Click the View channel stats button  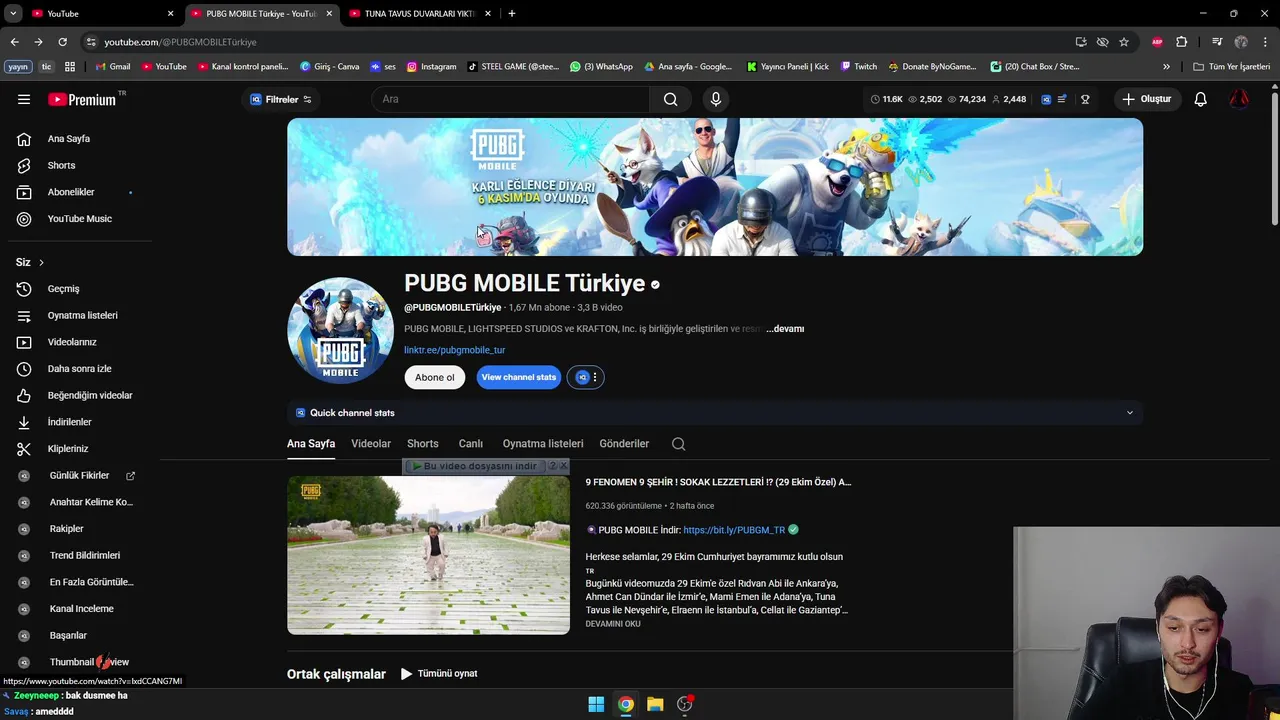(x=518, y=377)
